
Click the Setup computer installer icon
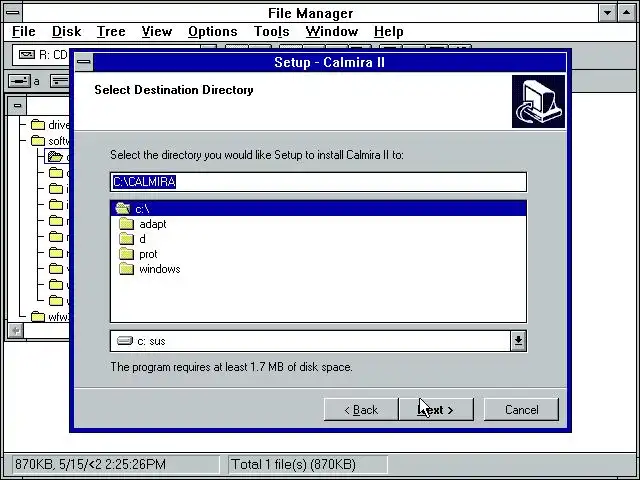(538, 102)
